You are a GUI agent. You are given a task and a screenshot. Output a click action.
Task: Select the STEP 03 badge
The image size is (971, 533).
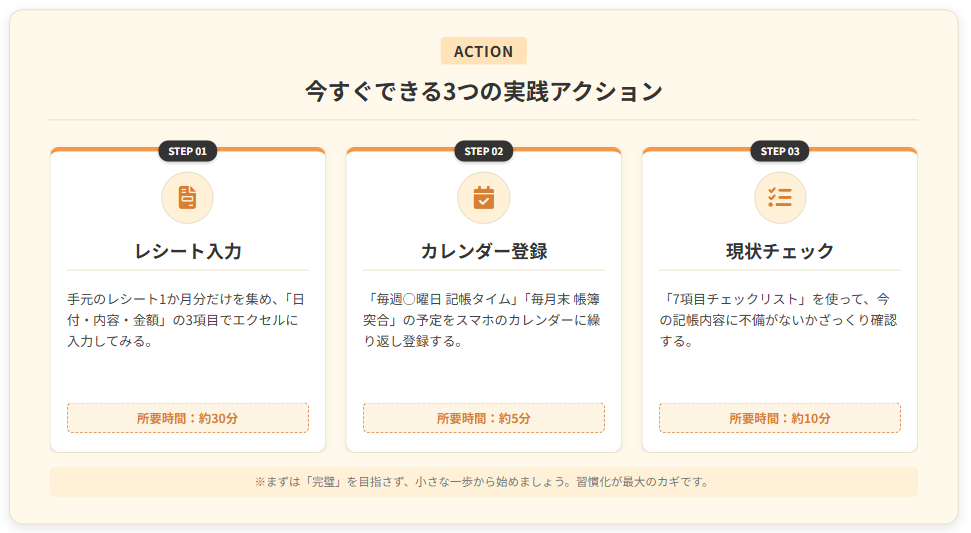click(x=780, y=151)
